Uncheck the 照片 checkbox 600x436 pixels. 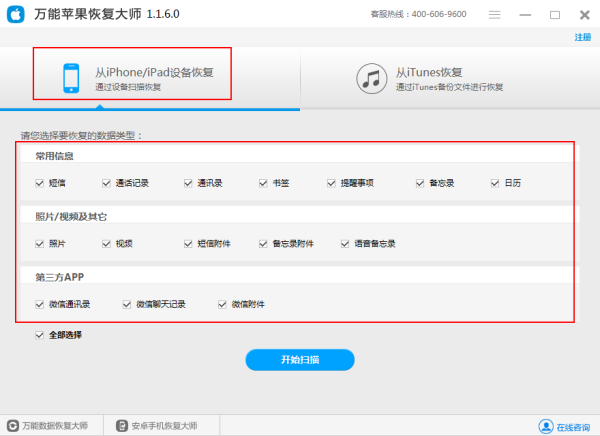click(x=39, y=243)
